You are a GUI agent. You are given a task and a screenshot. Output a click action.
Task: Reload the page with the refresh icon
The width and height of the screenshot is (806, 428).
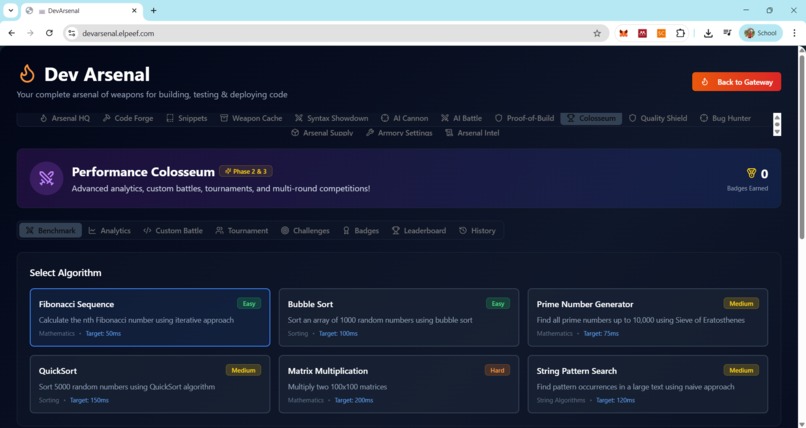(49, 33)
